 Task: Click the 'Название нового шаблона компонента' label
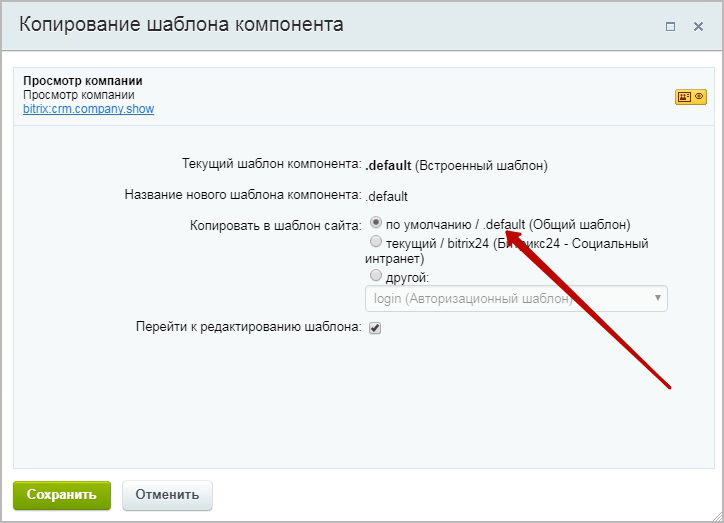[242, 195]
